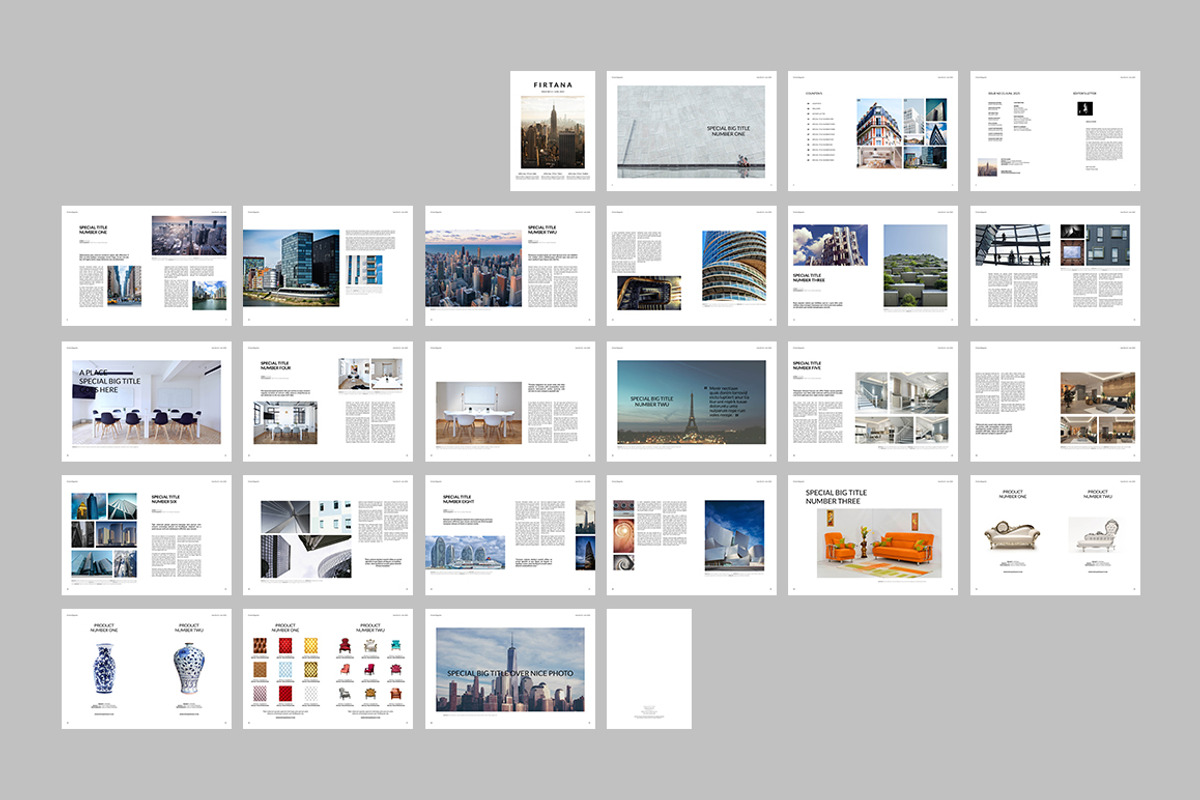The image size is (1200, 800).
Task: Click the SPECIAL BIG TITLE OVER NICE PHOTO text
Action: [510, 673]
